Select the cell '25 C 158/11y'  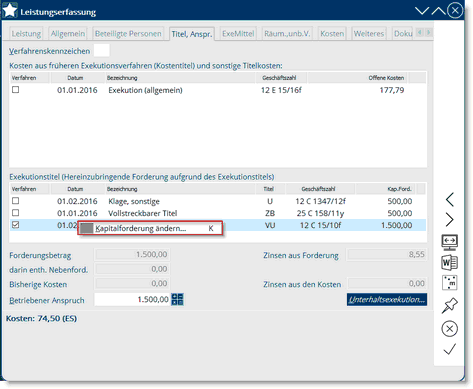pyautogui.click(x=320, y=213)
